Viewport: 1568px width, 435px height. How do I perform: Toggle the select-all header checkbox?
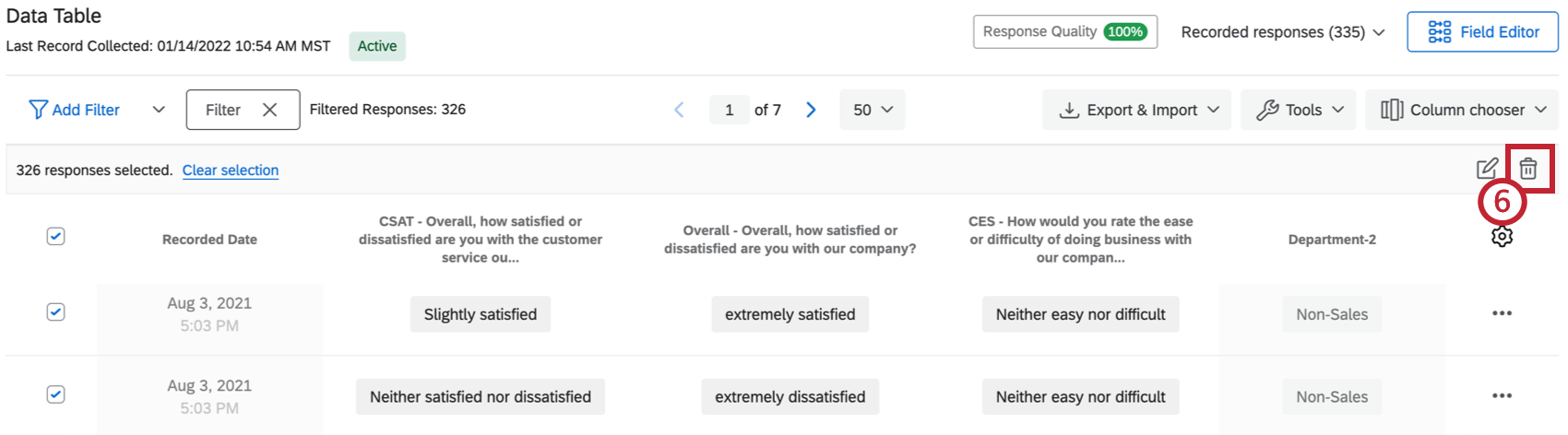pyautogui.click(x=55, y=237)
